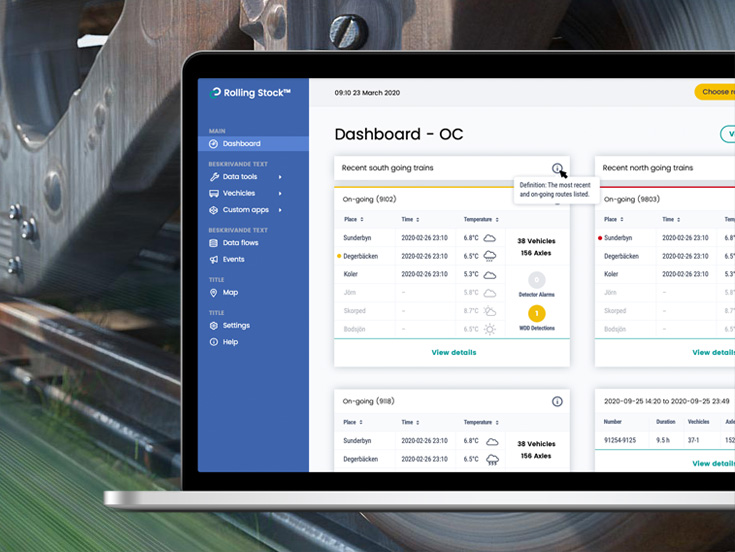Click cloud icon in Jörn row (9102)
Image resolution: width=735 pixels, height=552 pixels.
[x=489, y=293]
